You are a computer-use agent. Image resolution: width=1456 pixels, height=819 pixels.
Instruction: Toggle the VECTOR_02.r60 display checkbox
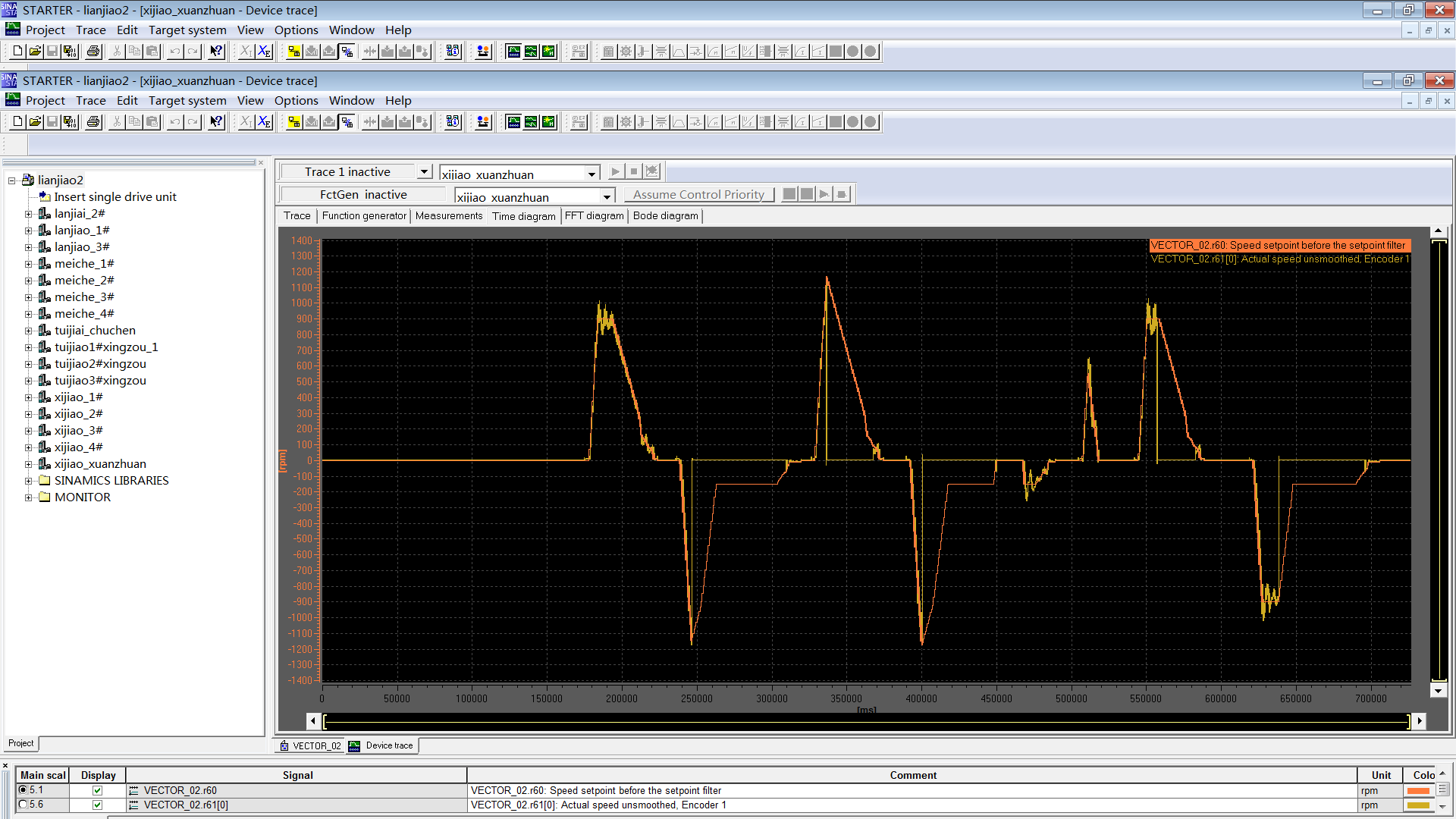click(97, 790)
